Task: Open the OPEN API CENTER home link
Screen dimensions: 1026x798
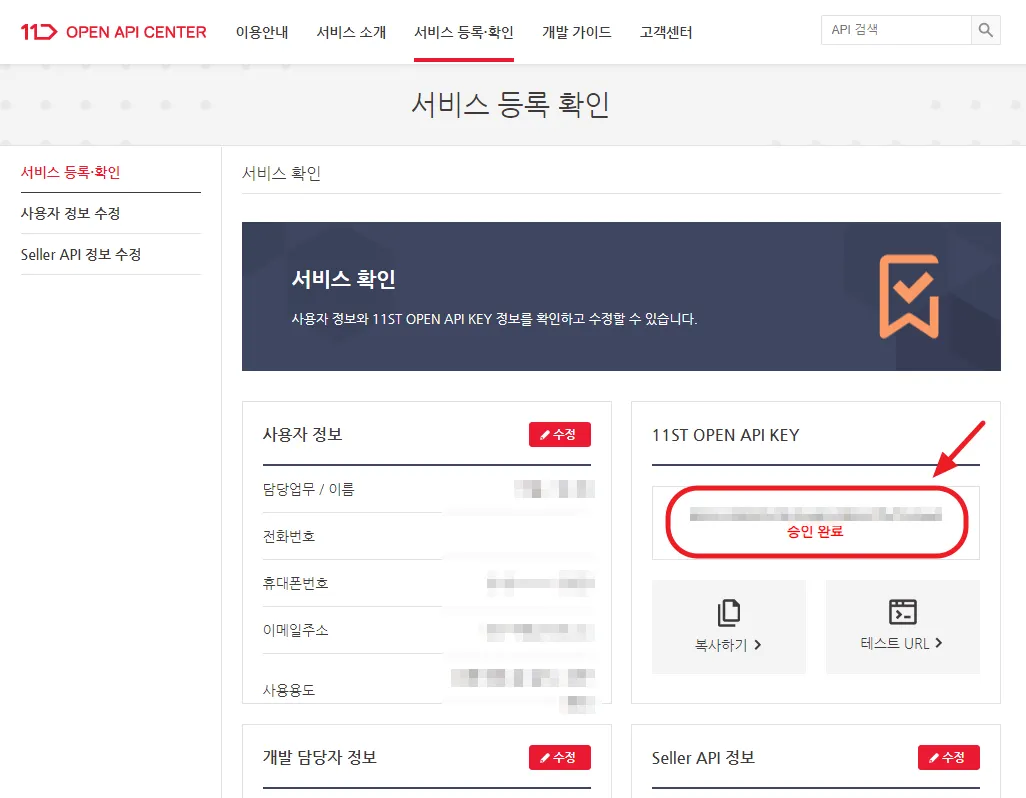Action: (136, 32)
